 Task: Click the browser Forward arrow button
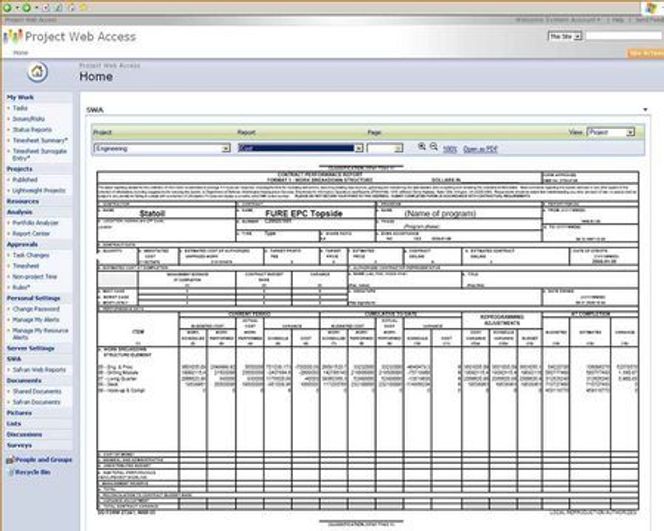[x=26, y=8]
